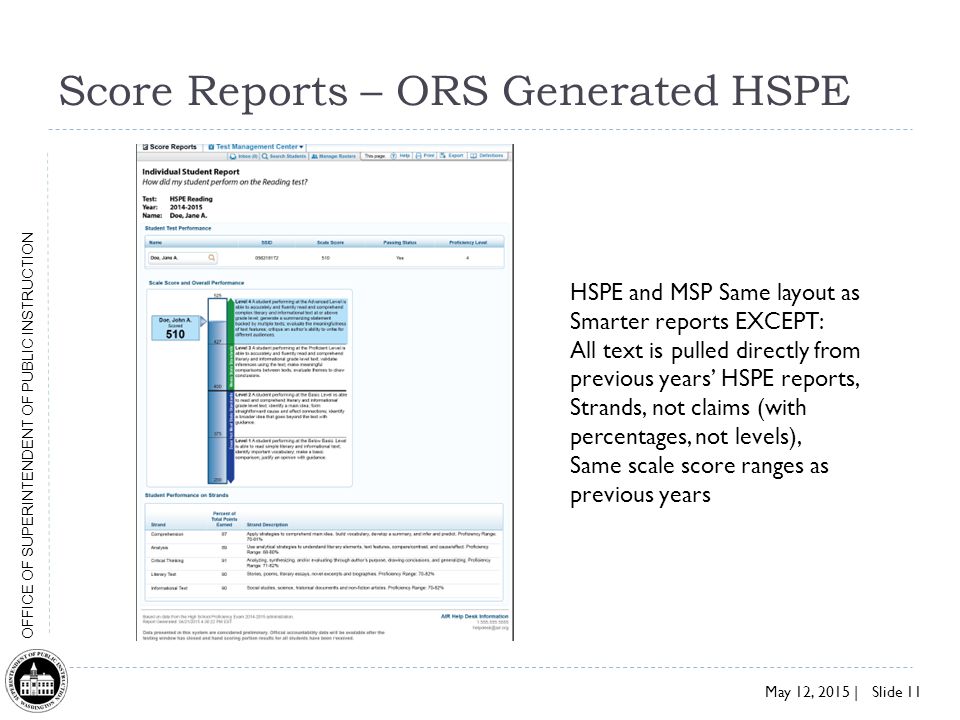The height and width of the screenshot is (720, 960).
Task: Click the student score callout showing 510
Action: tap(176, 328)
